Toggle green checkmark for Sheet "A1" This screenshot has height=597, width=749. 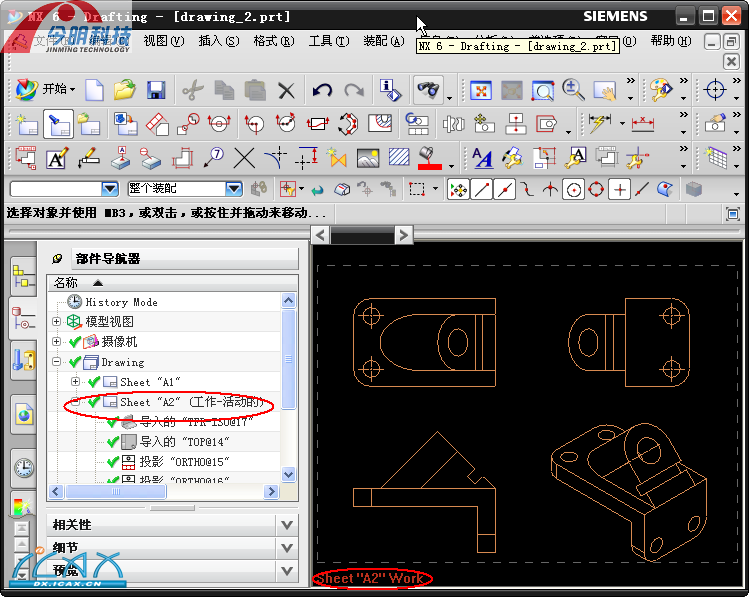[x=94, y=382]
